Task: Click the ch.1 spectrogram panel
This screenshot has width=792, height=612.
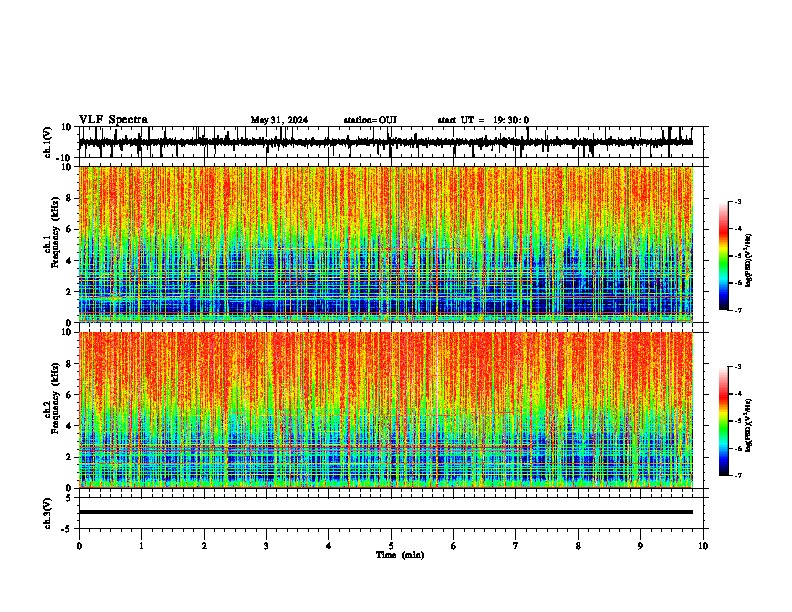Action: click(x=385, y=244)
